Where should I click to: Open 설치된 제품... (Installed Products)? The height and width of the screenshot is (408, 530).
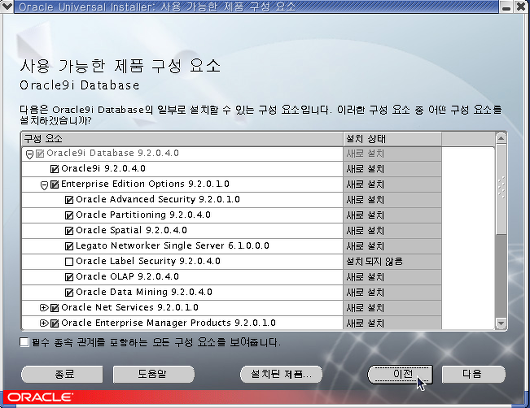(x=281, y=375)
